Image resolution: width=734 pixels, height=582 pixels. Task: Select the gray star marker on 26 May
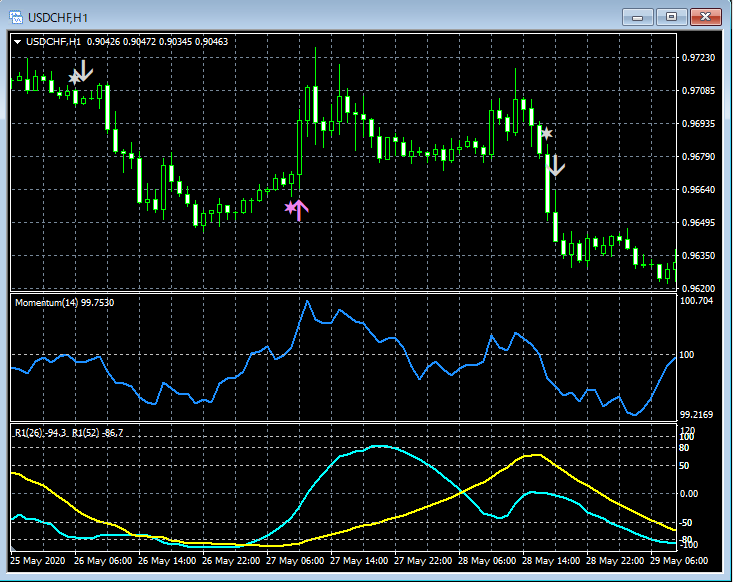point(74,77)
